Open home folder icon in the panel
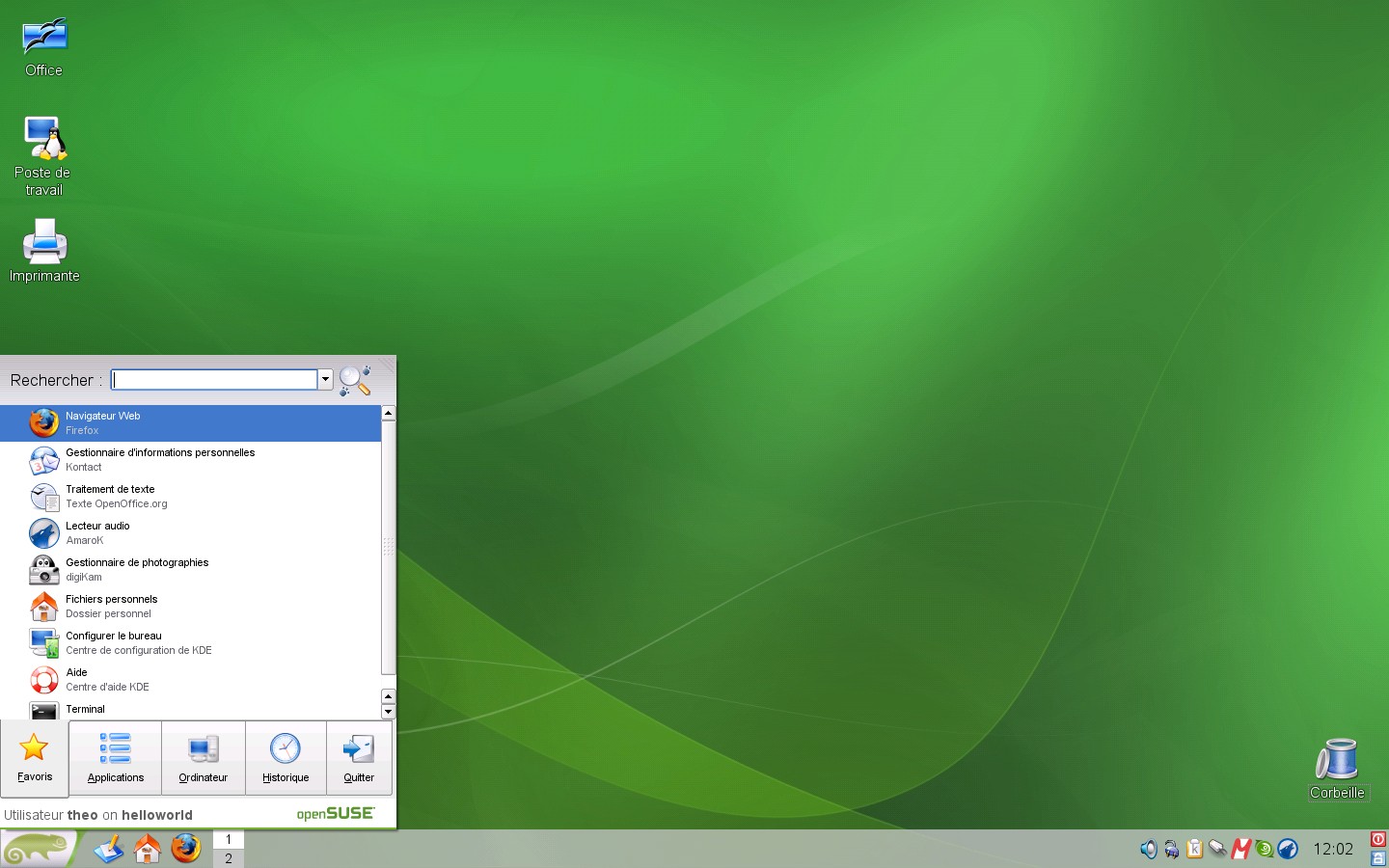 click(148, 849)
